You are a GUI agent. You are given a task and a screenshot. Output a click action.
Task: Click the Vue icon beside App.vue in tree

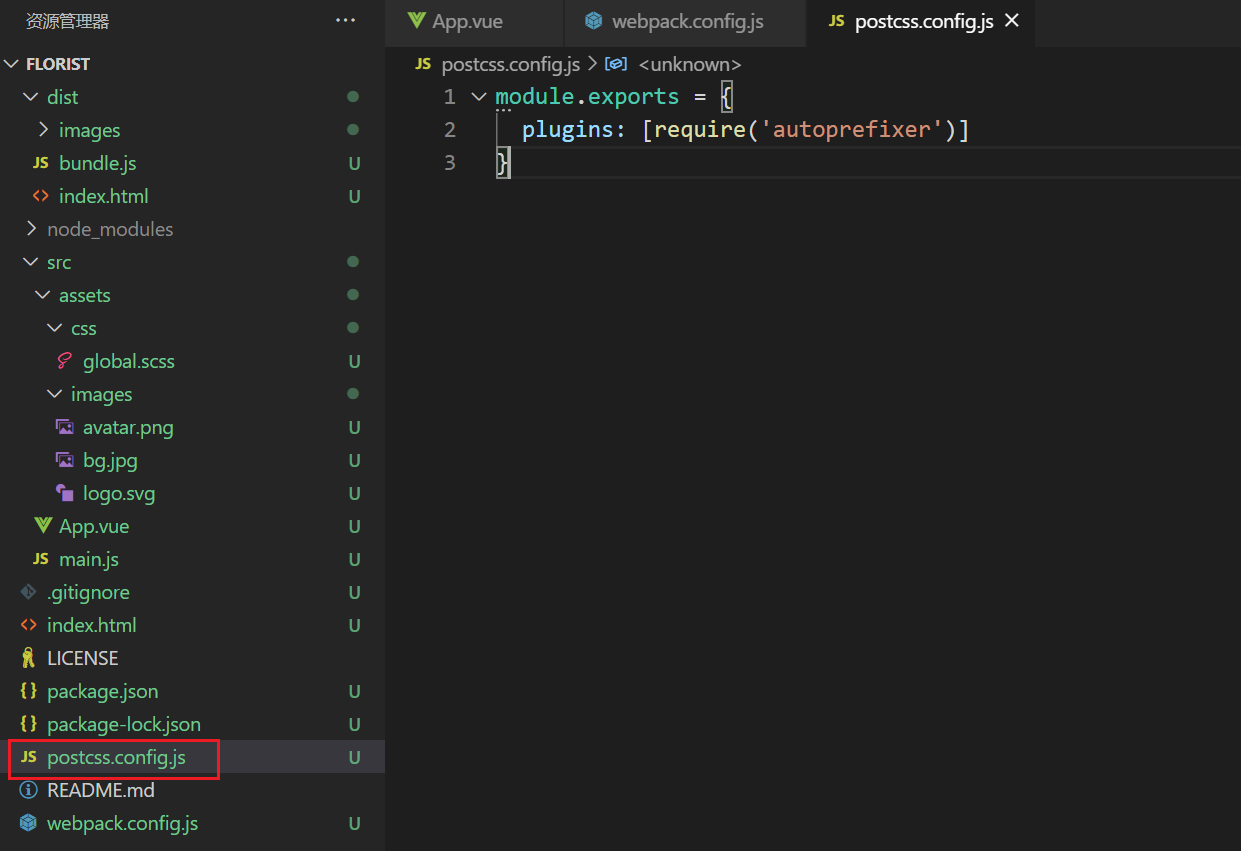(x=43, y=526)
